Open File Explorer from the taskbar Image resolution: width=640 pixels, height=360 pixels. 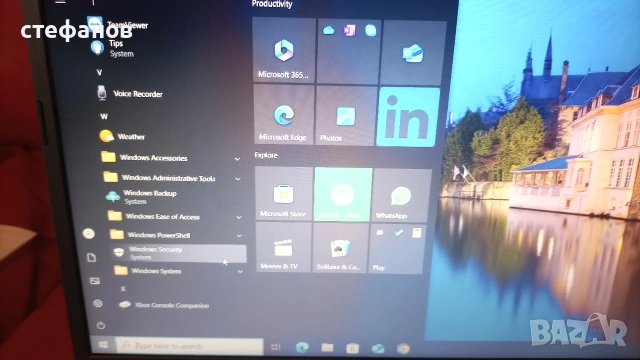tap(327, 348)
